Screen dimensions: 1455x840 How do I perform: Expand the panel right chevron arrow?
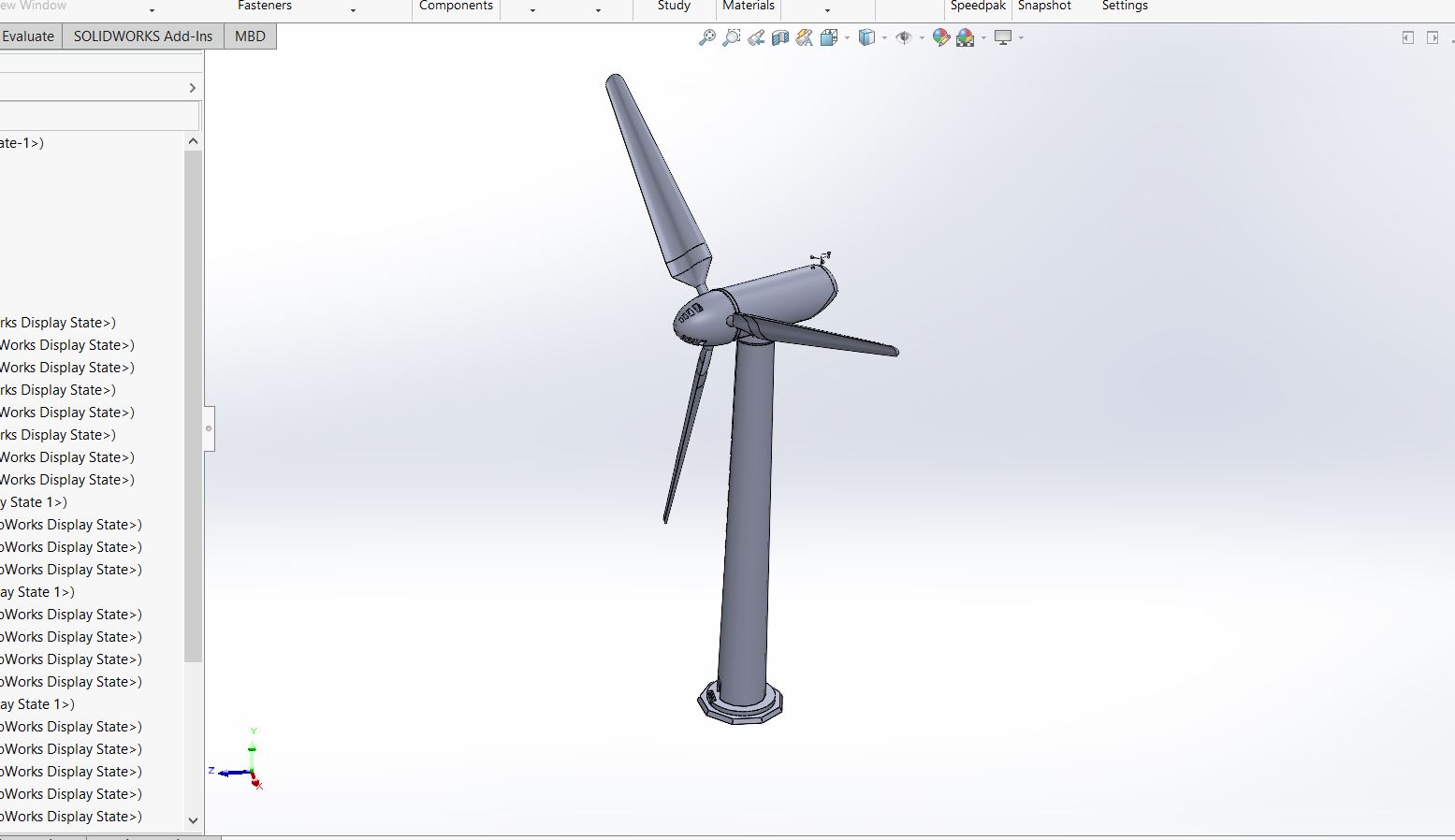(x=193, y=87)
